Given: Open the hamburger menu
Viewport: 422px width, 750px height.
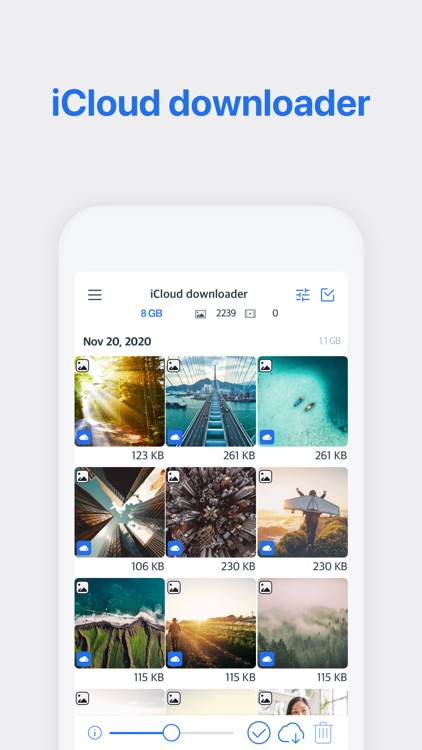Looking at the screenshot, I should click(95, 295).
